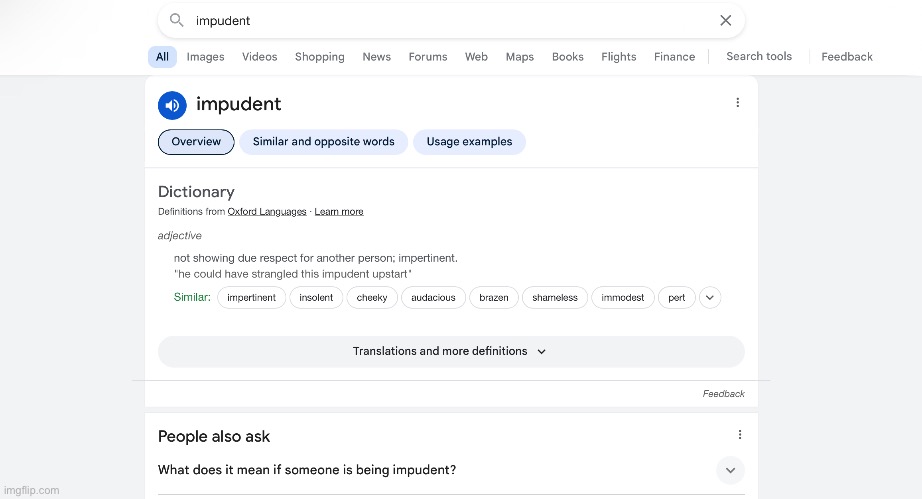Click the search magnifier icon
This screenshot has height=499, width=922.
tap(177, 20)
